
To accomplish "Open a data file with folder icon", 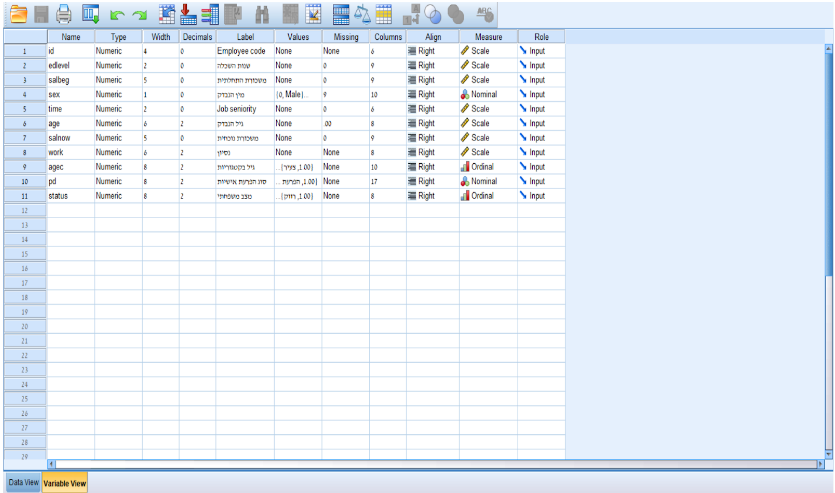I will pyautogui.click(x=19, y=14).
